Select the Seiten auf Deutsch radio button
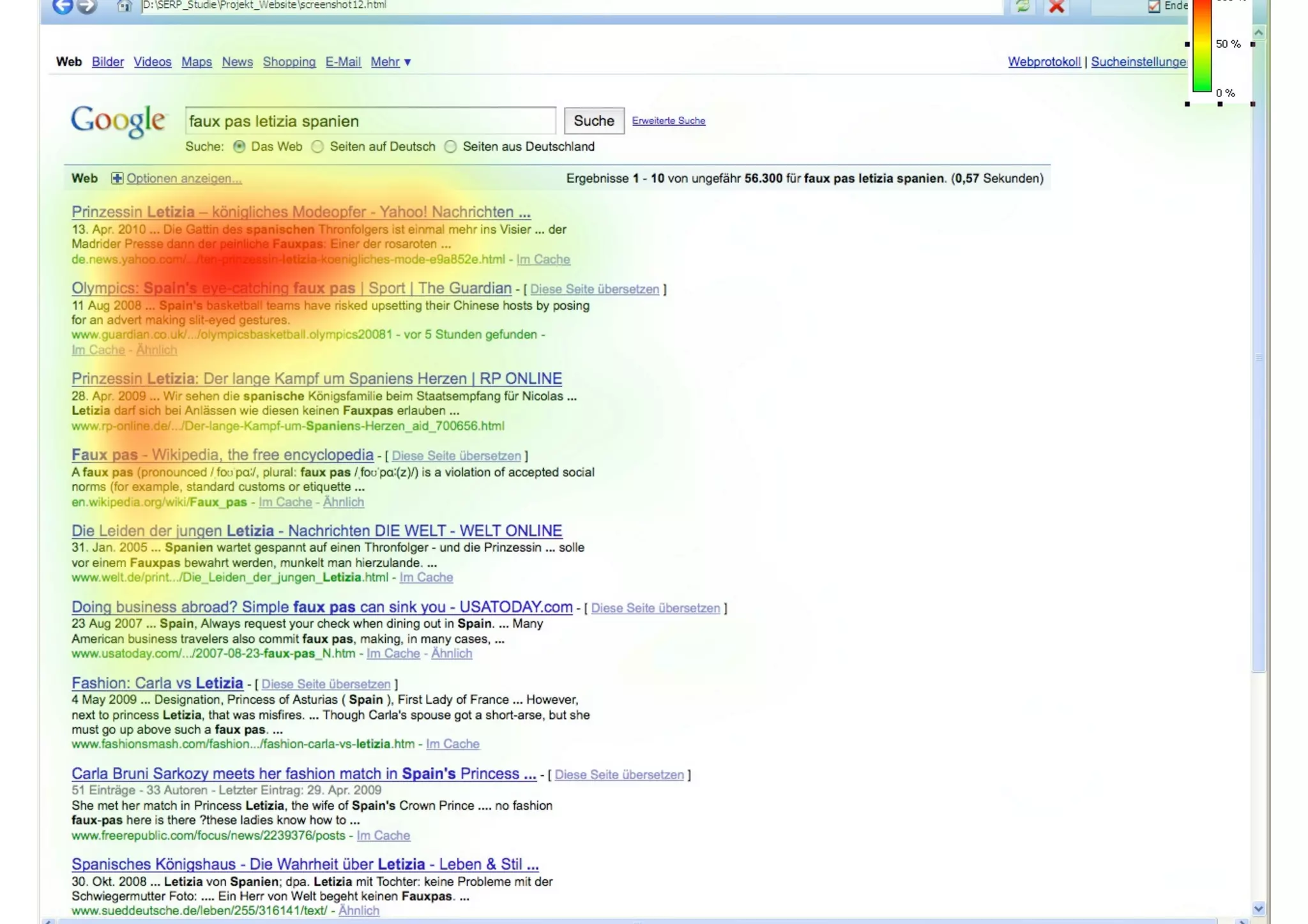Screen dimensions: 1308x924 coord(317,146)
